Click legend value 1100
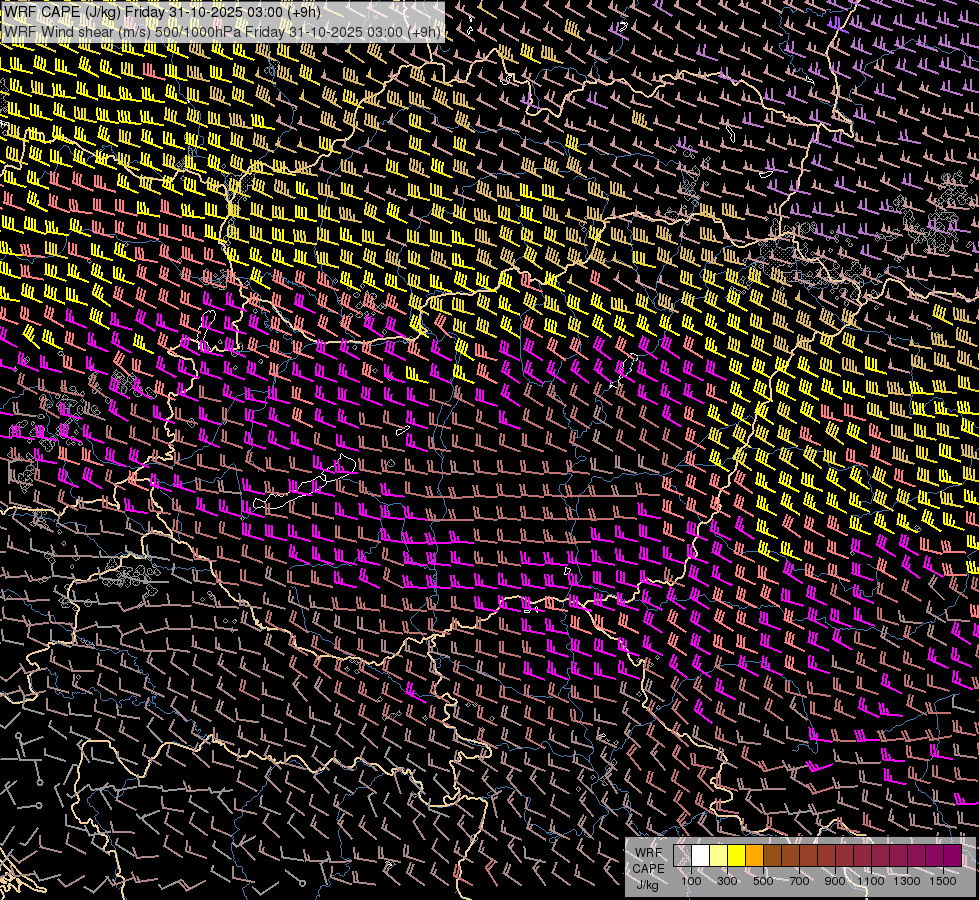Screen dimensions: 979x900 [x=871, y=881]
